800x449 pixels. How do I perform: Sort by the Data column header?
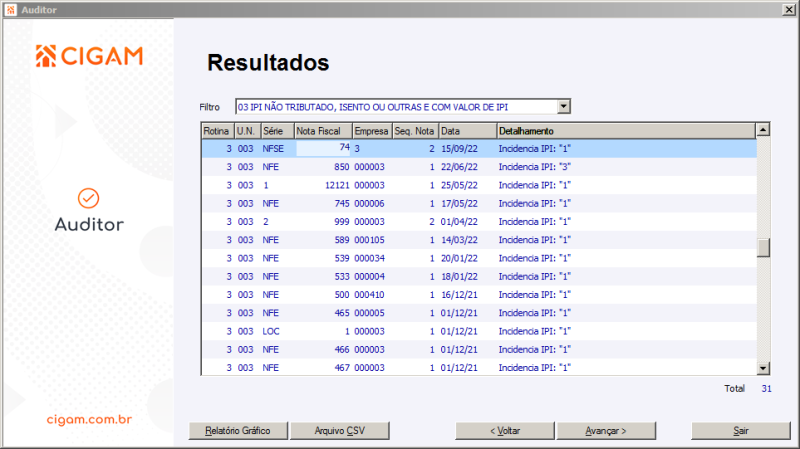coord(468,131)
